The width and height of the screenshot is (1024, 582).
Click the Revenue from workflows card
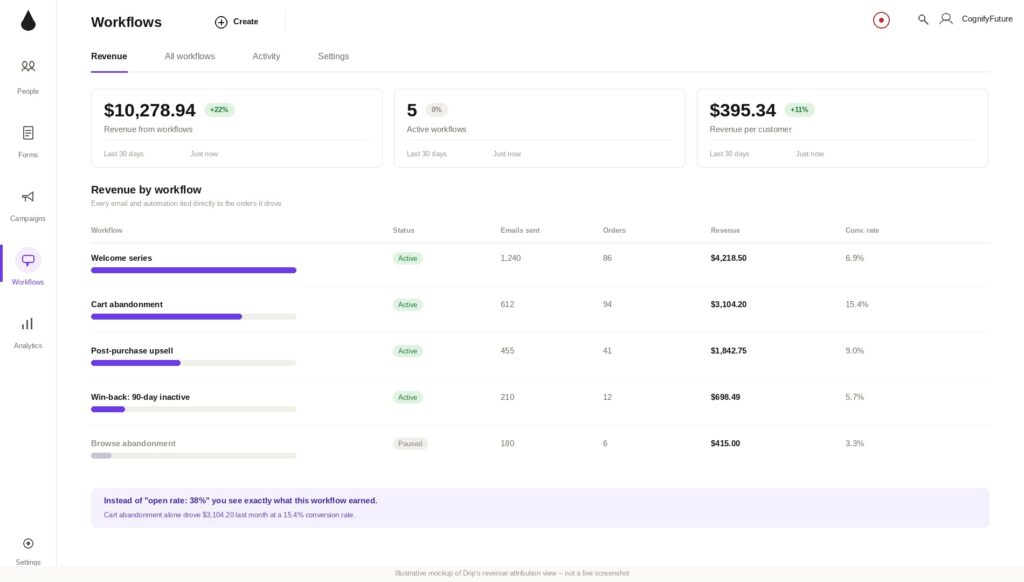point(236,128)
